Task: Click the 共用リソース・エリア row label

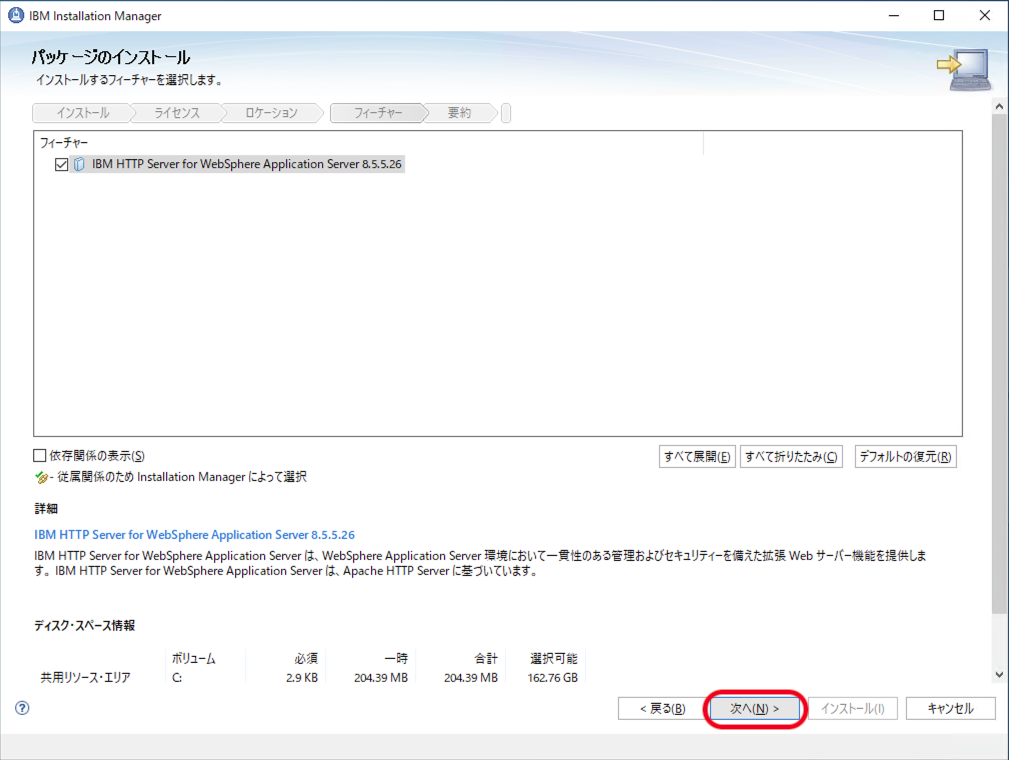Action: tap(85, 678)
